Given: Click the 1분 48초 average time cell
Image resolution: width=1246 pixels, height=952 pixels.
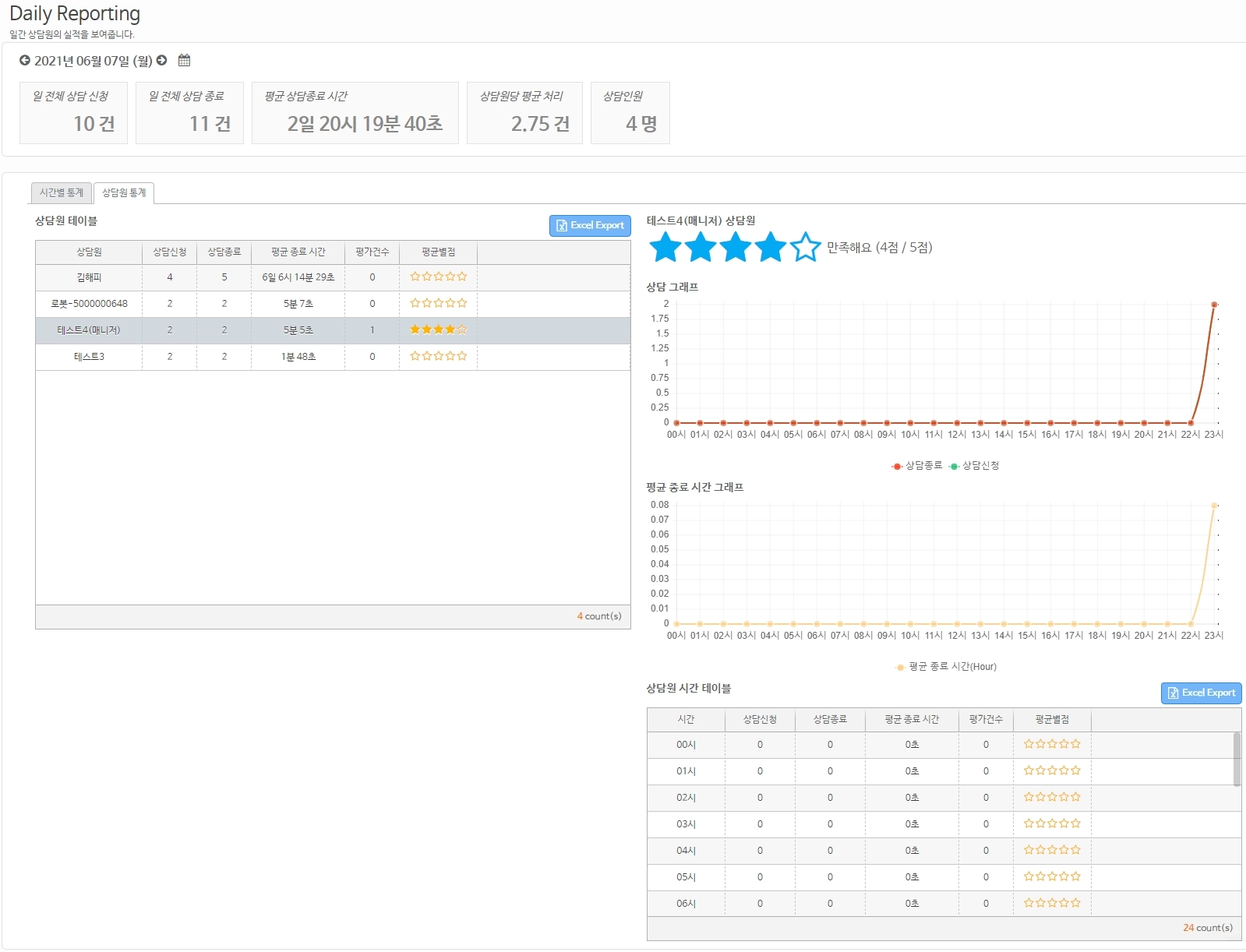Looking at the screenshot, I should [298, 357].
